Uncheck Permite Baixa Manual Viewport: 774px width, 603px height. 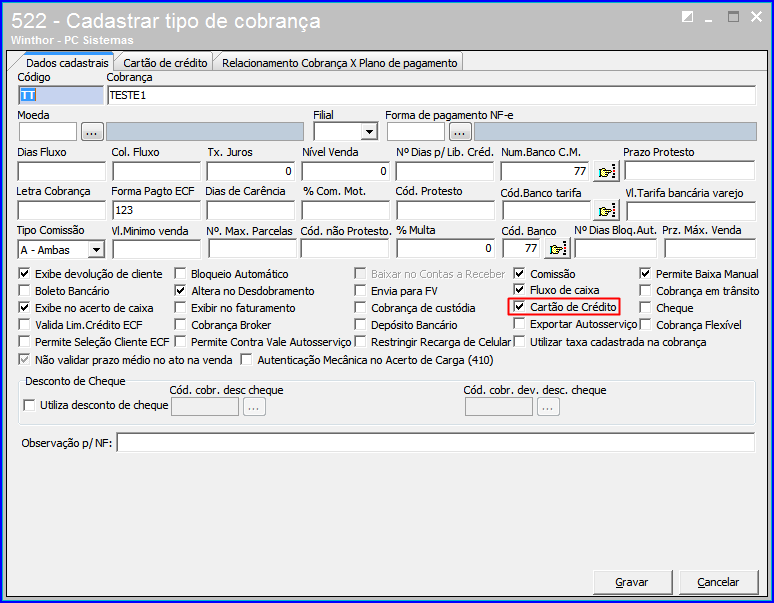pos(645,273)
